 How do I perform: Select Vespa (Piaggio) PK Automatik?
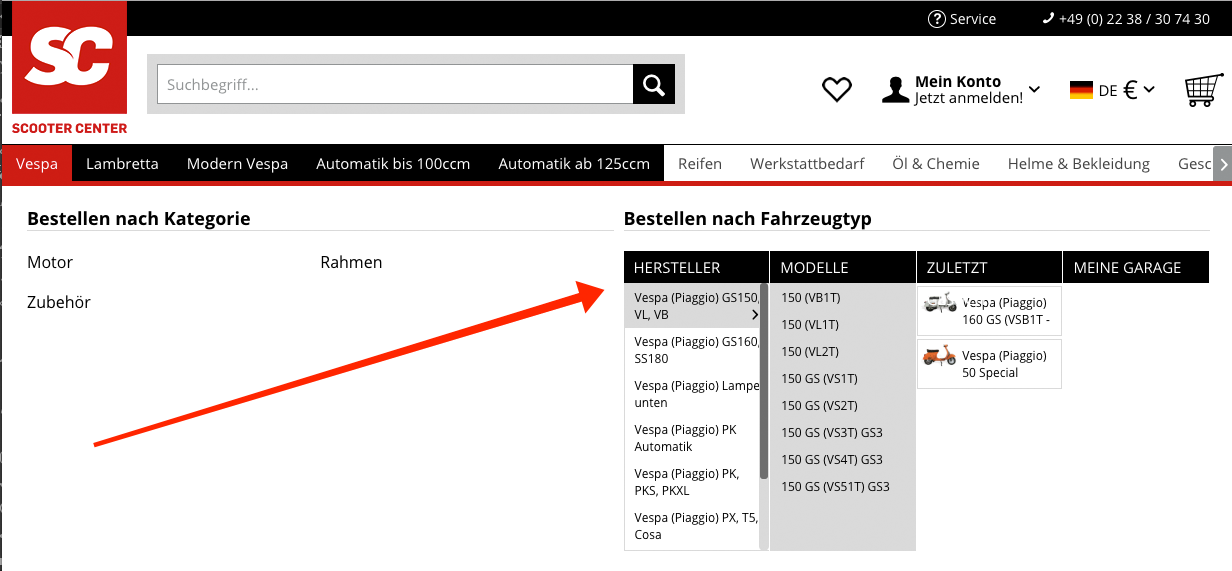click(693, 438)
